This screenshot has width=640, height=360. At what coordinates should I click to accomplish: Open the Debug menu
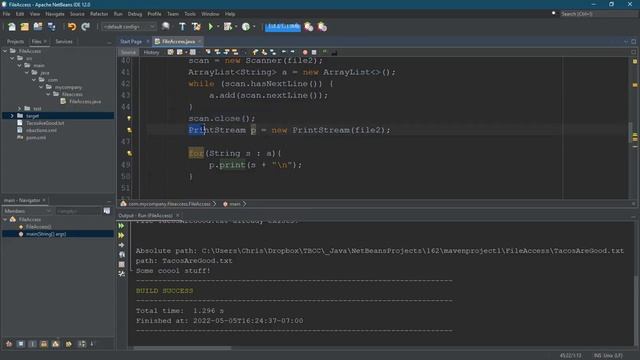[x=135, y=14]
